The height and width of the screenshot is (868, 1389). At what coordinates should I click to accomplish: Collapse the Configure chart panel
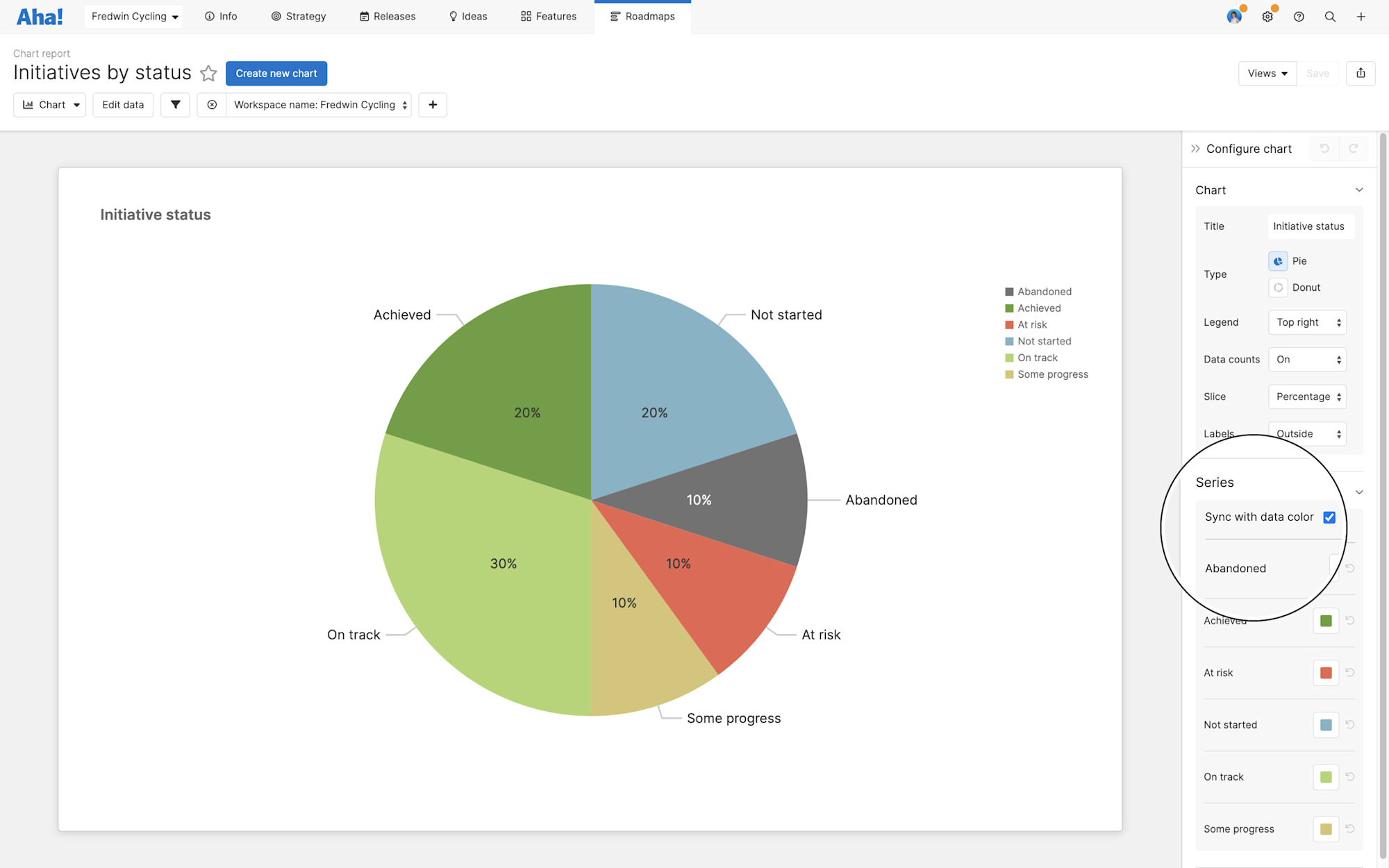click(x=1195, y=148)
